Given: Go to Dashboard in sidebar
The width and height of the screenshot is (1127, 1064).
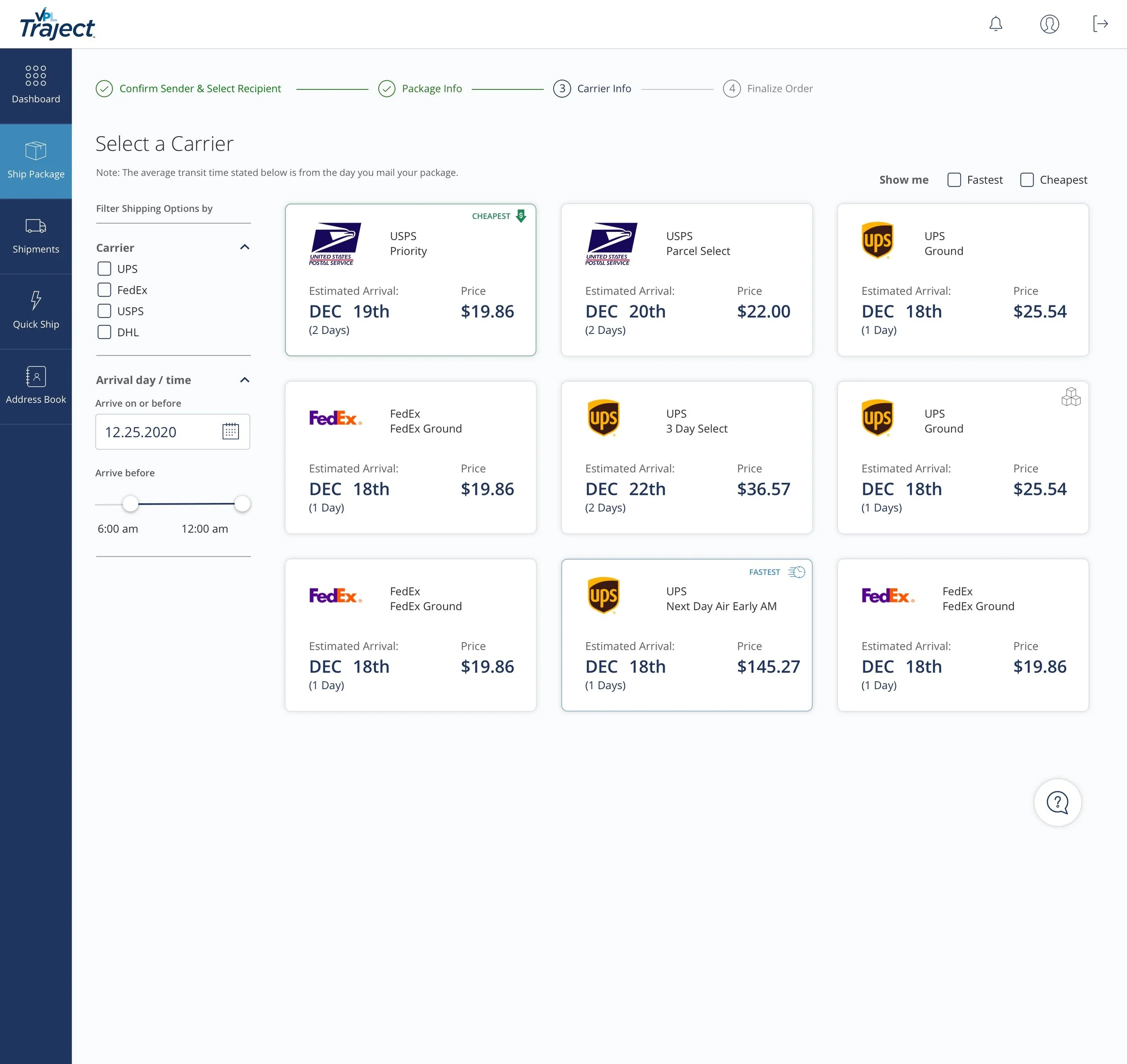Looking at the screenshot, I should (36, 85).
